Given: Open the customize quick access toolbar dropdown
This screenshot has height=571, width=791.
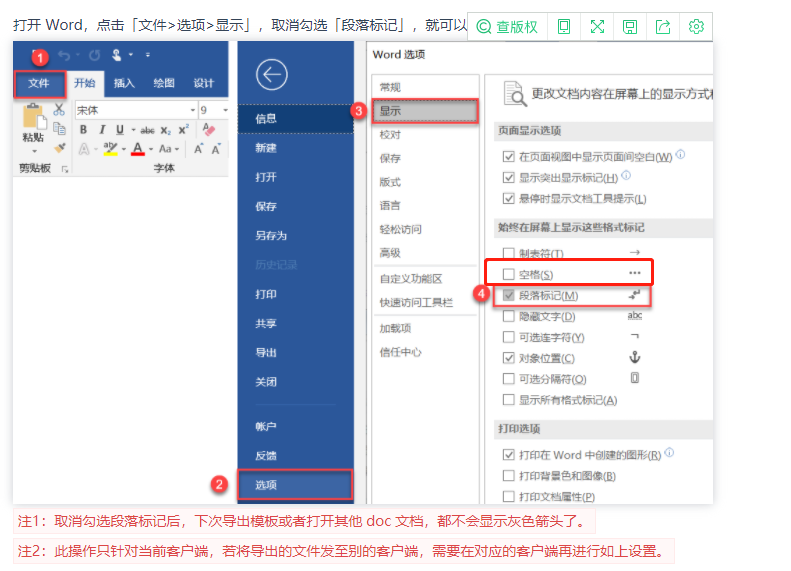Looking at the screenshot, I should pos(148,55).
